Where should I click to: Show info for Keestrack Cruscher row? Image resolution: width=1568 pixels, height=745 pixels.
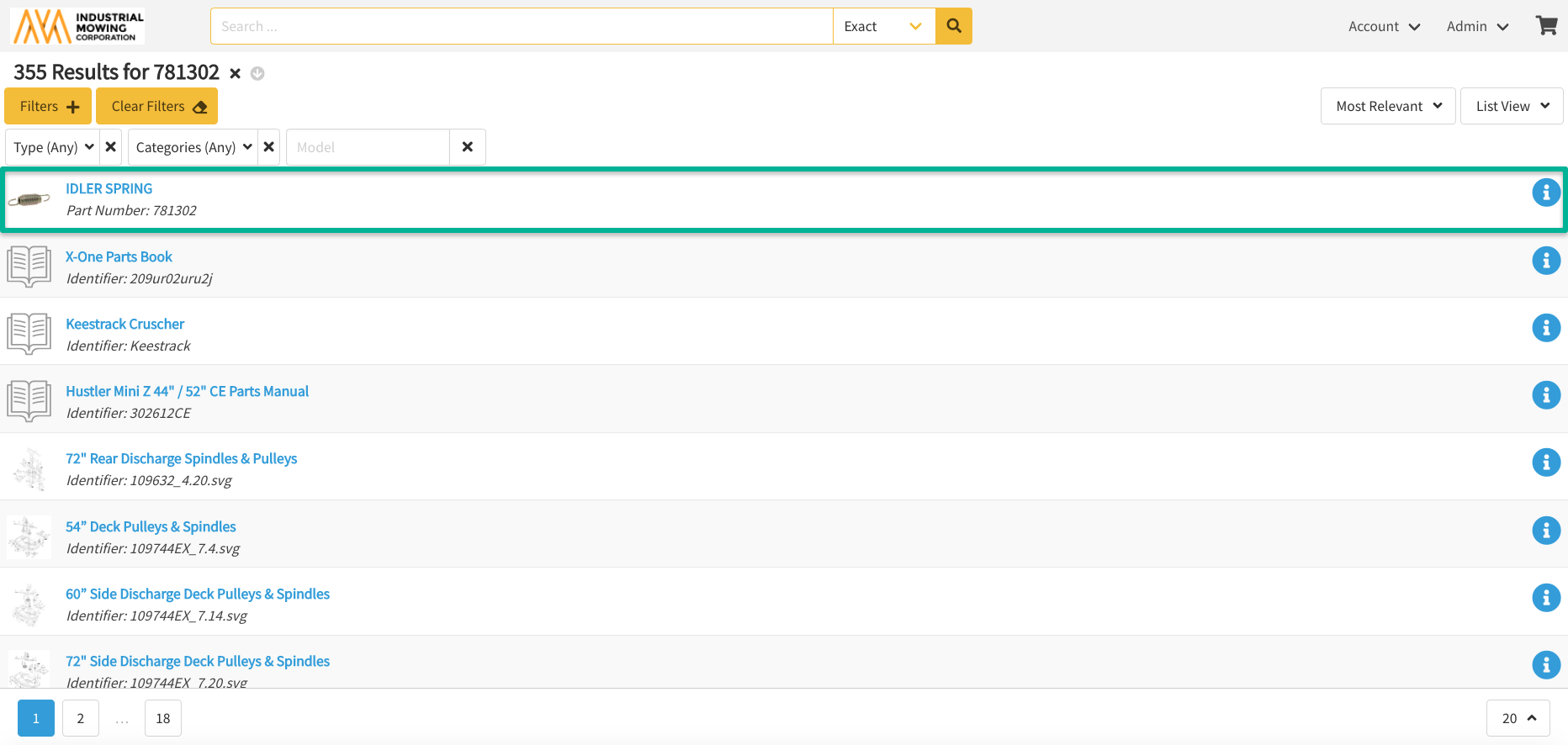(x=1545, y=328)
